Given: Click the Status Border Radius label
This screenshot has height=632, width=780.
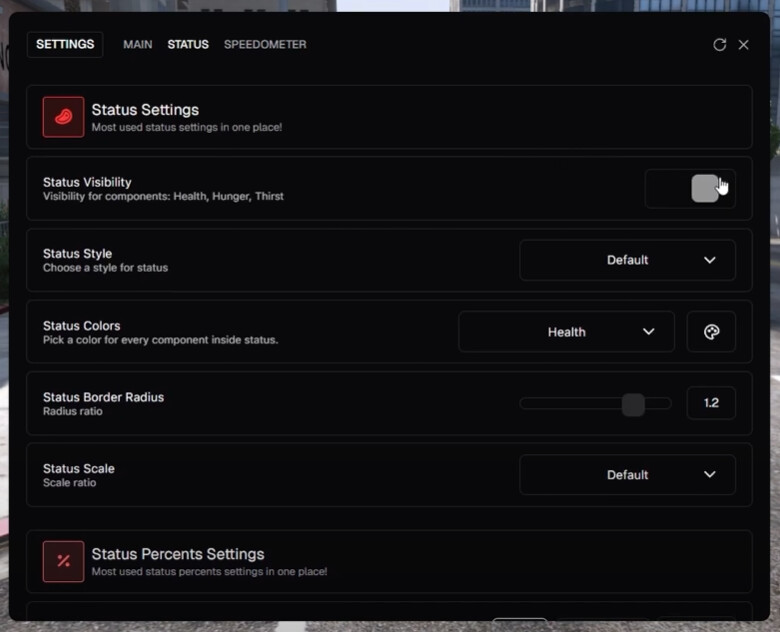Looking at the screenshot, I should tap(103, 397).
